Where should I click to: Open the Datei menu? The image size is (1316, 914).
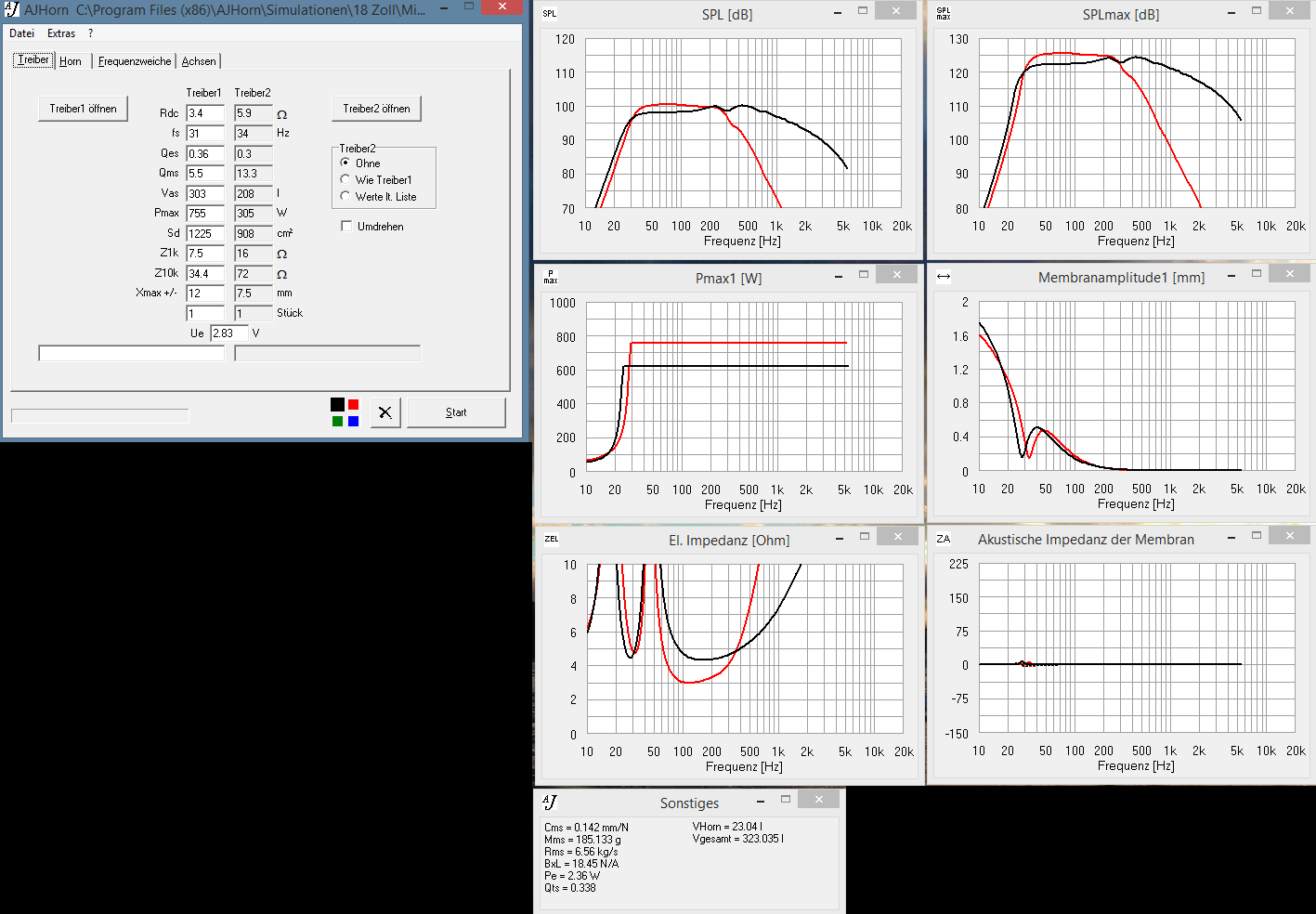(21, 33)
